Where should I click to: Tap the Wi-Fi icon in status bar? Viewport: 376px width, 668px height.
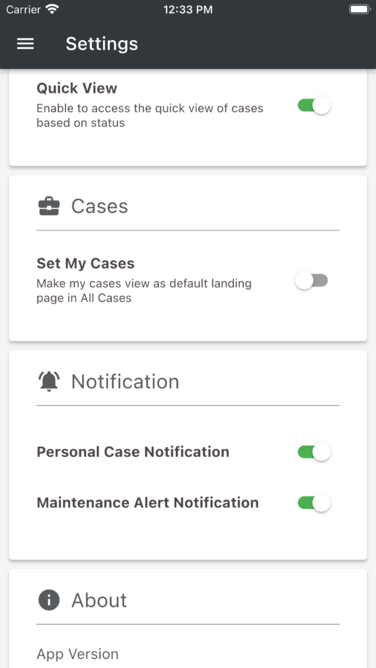click(x=52, y=9)
